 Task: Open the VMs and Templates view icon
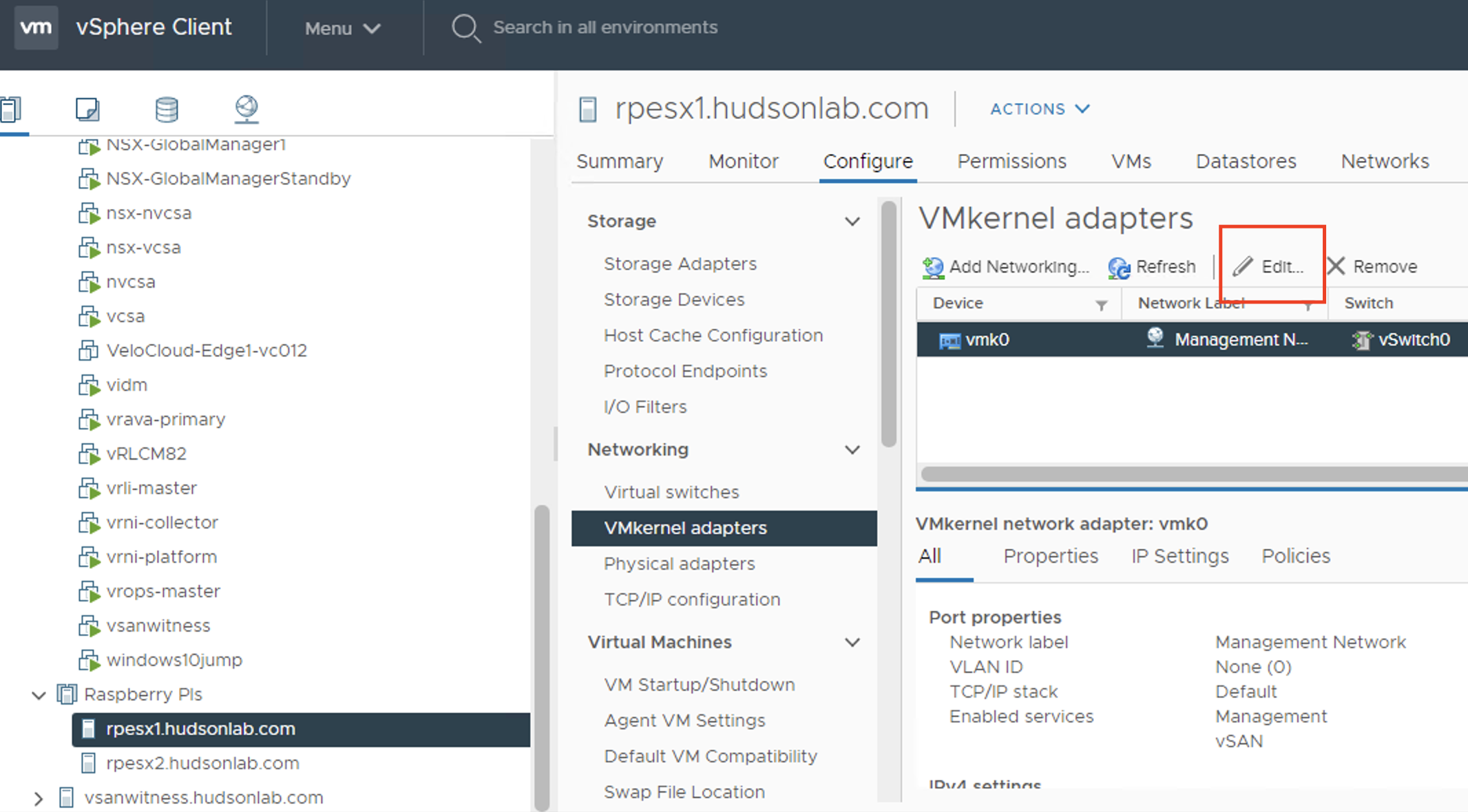coord(87,109)
